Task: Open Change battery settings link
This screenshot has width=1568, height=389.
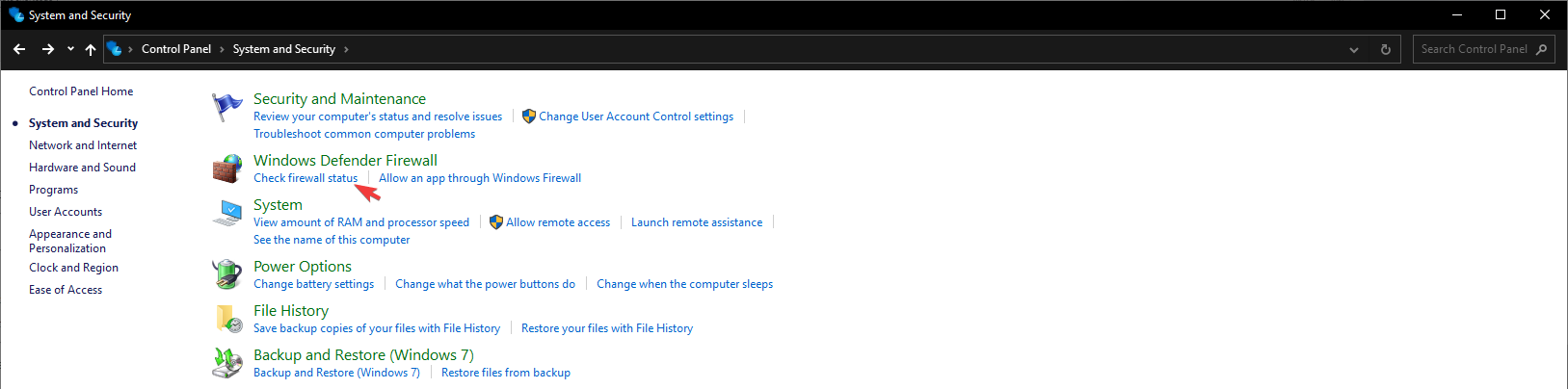Action: point(313,284)
